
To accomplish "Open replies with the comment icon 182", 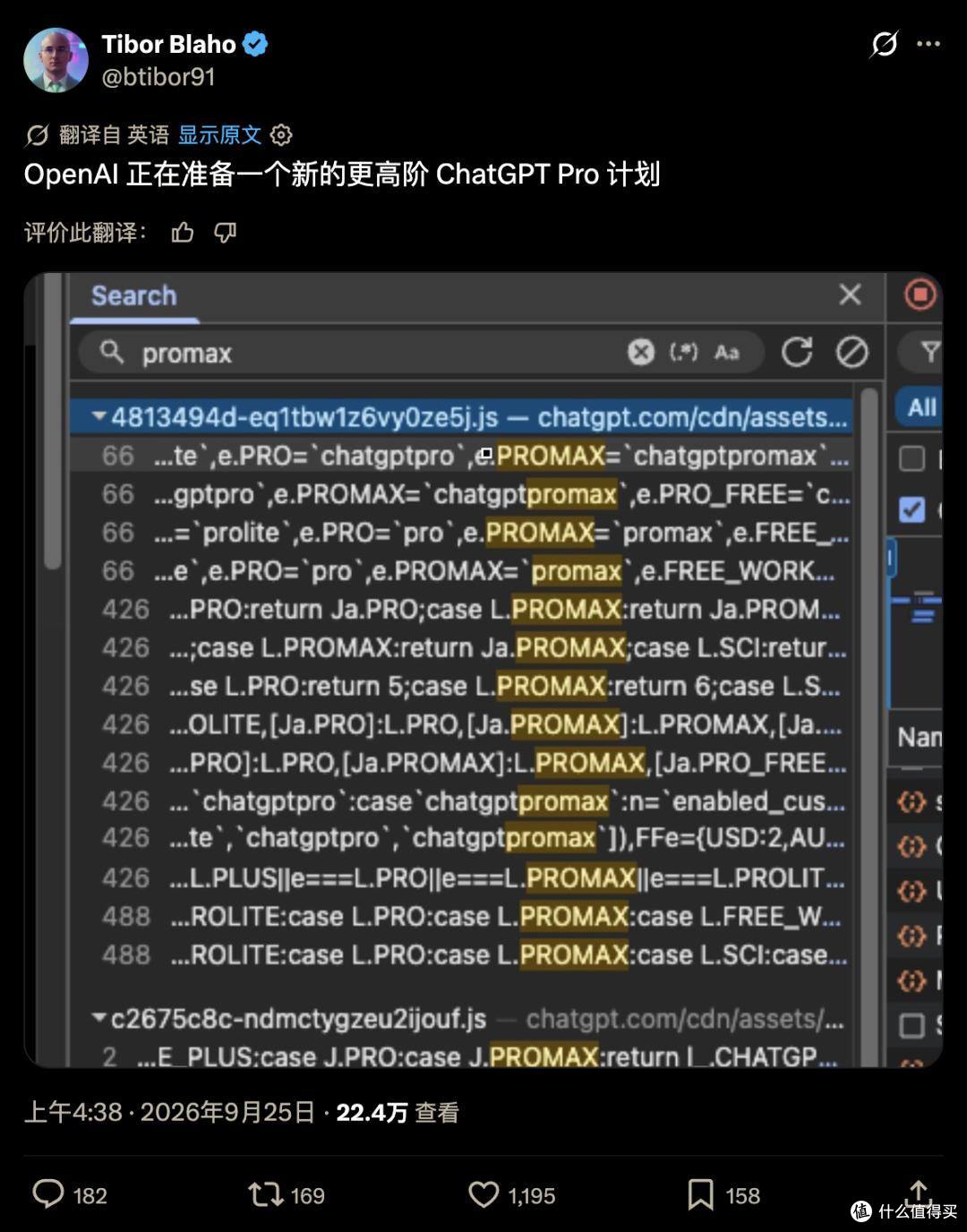I will click(48, 1194).
